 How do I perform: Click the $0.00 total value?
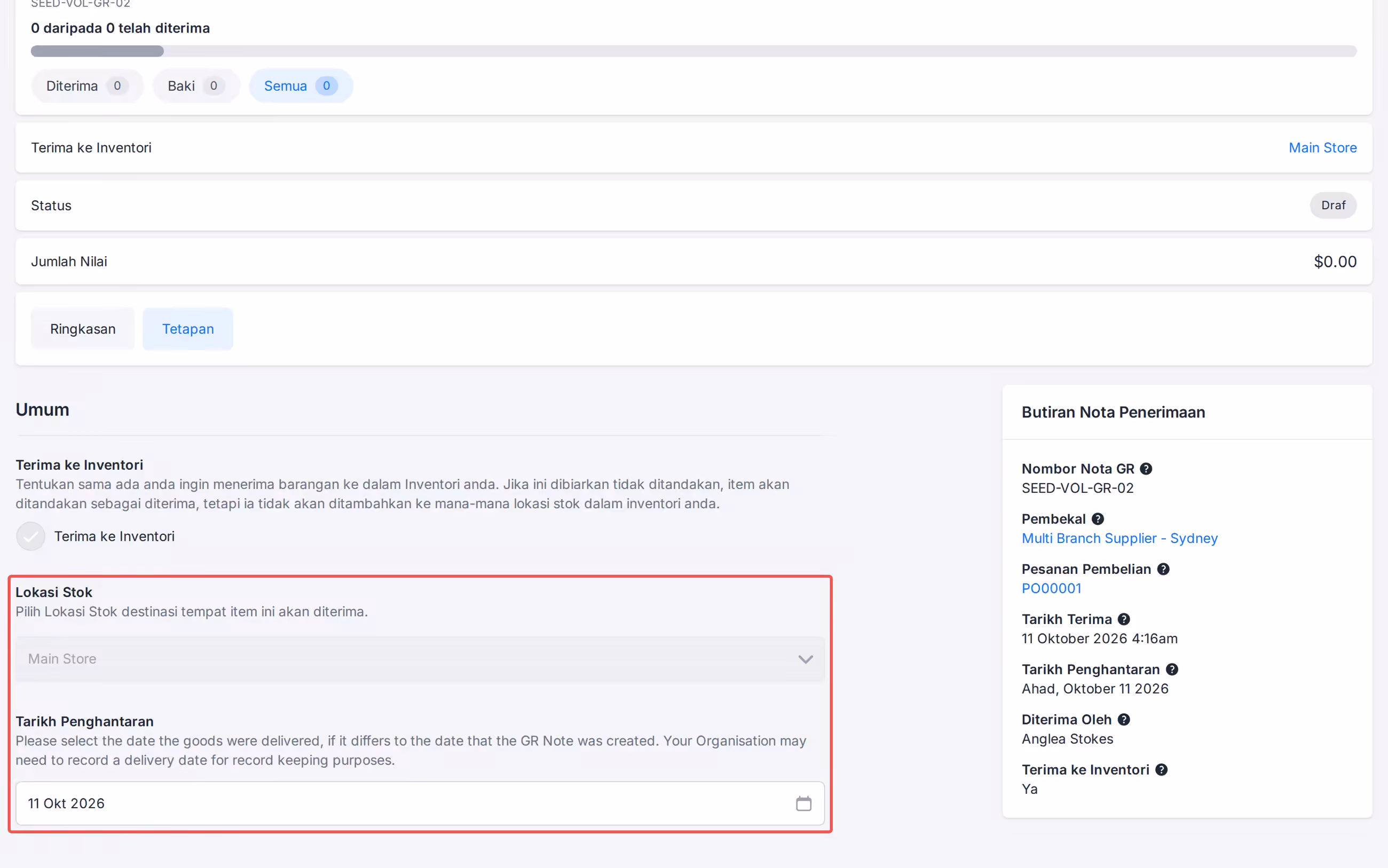point(1335,262)
